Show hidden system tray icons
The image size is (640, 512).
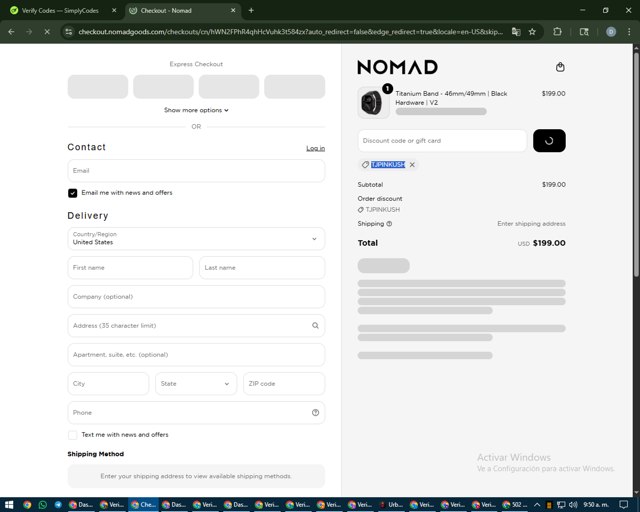click(x=537, y=505)
